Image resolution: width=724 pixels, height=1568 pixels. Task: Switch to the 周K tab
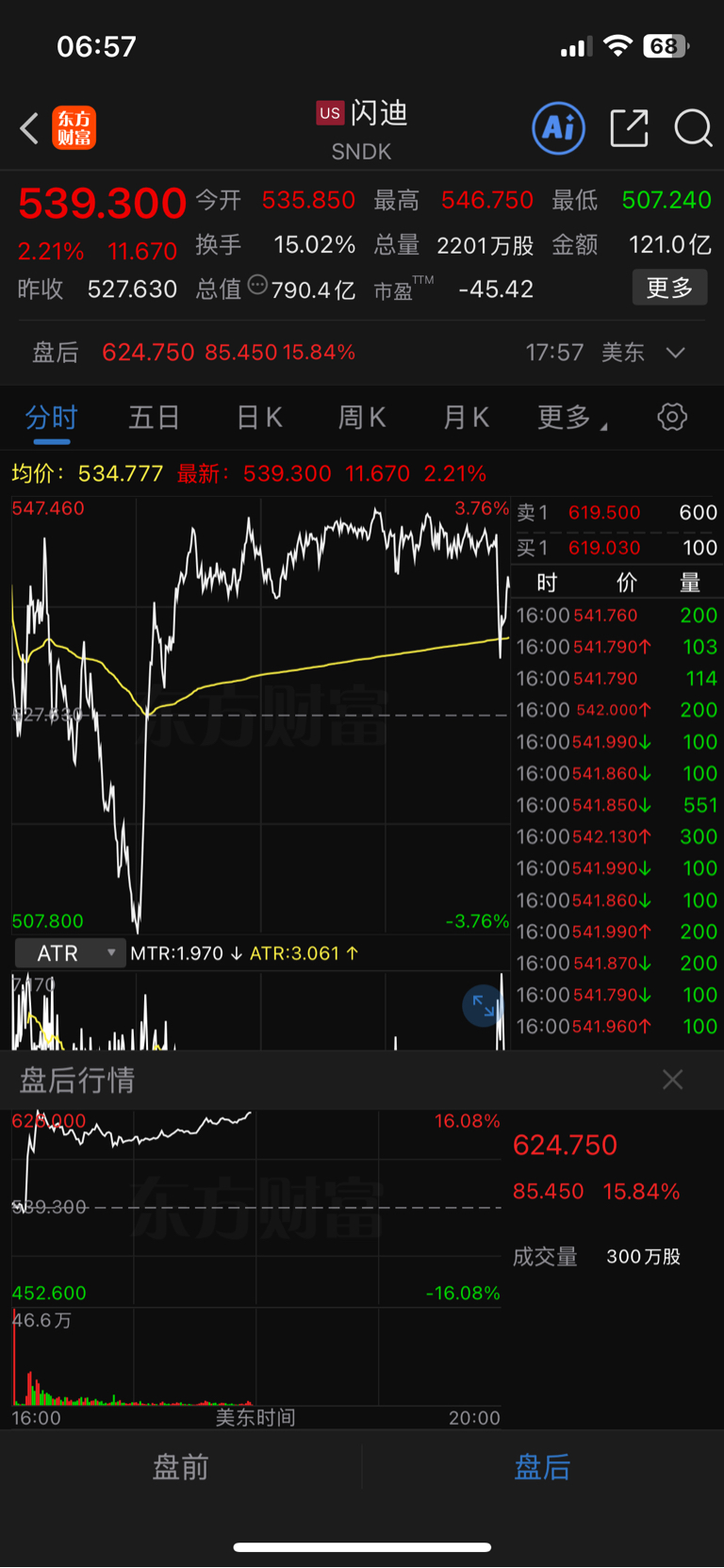click(362, 418)
